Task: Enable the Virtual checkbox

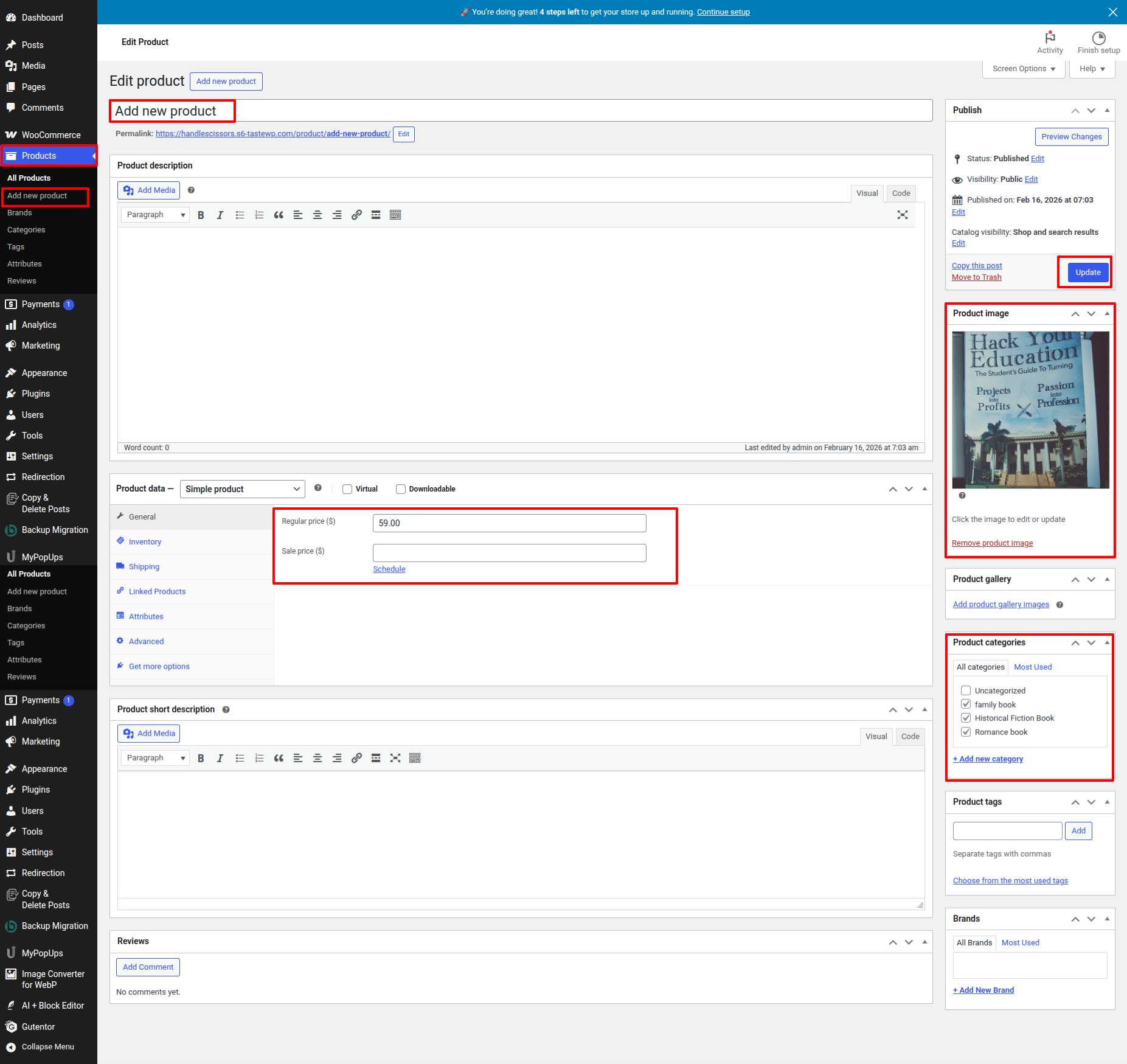Action: (x=347, y=489)
